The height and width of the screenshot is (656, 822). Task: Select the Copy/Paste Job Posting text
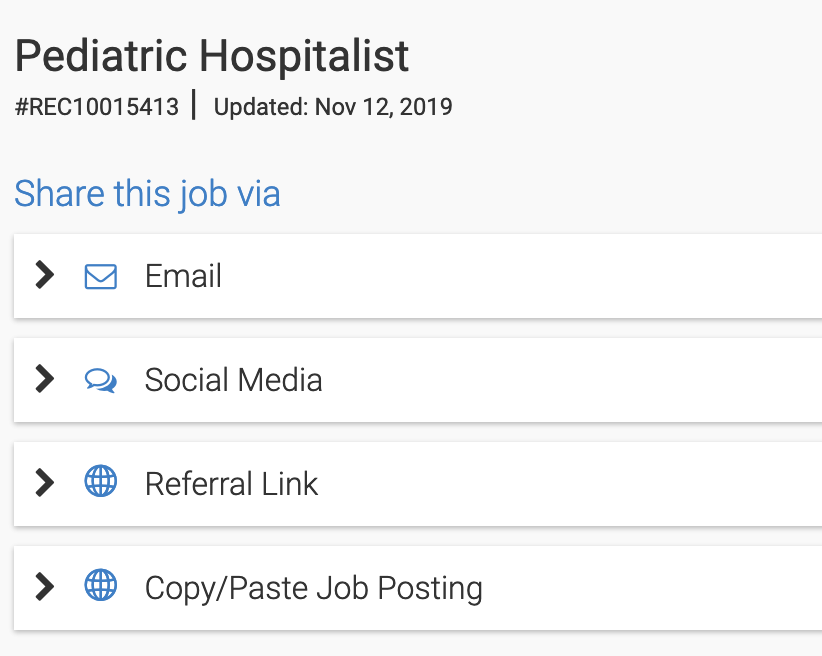pyautogui.click(x=313, y=588)
